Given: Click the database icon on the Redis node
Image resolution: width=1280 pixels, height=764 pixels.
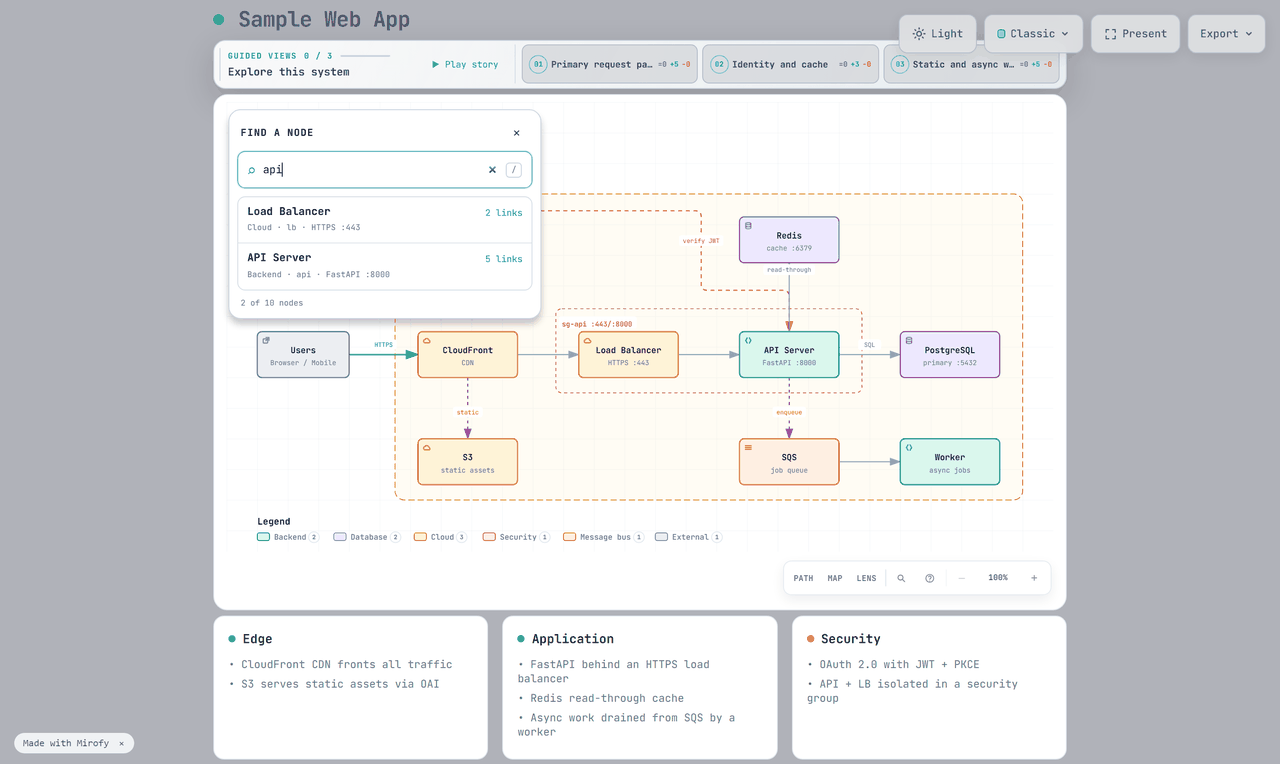Looking at the screenshot, I should pos(748,226).
